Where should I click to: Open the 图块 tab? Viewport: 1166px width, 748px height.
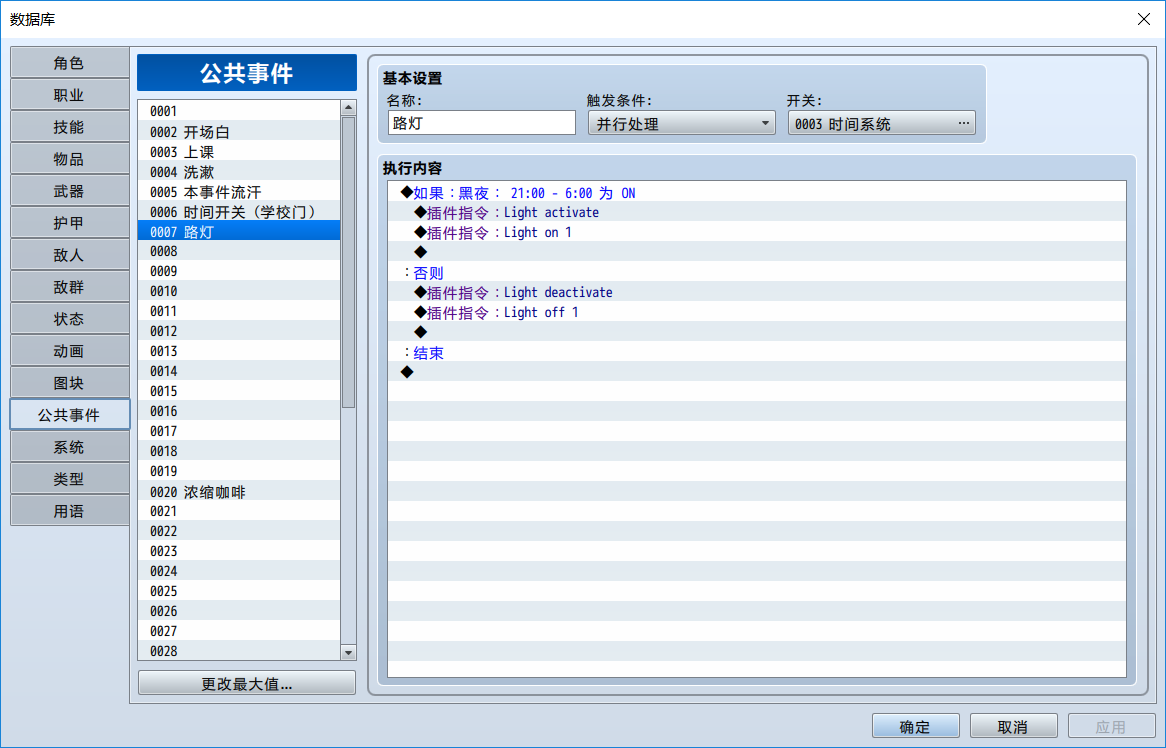click(x=69, y=383)
